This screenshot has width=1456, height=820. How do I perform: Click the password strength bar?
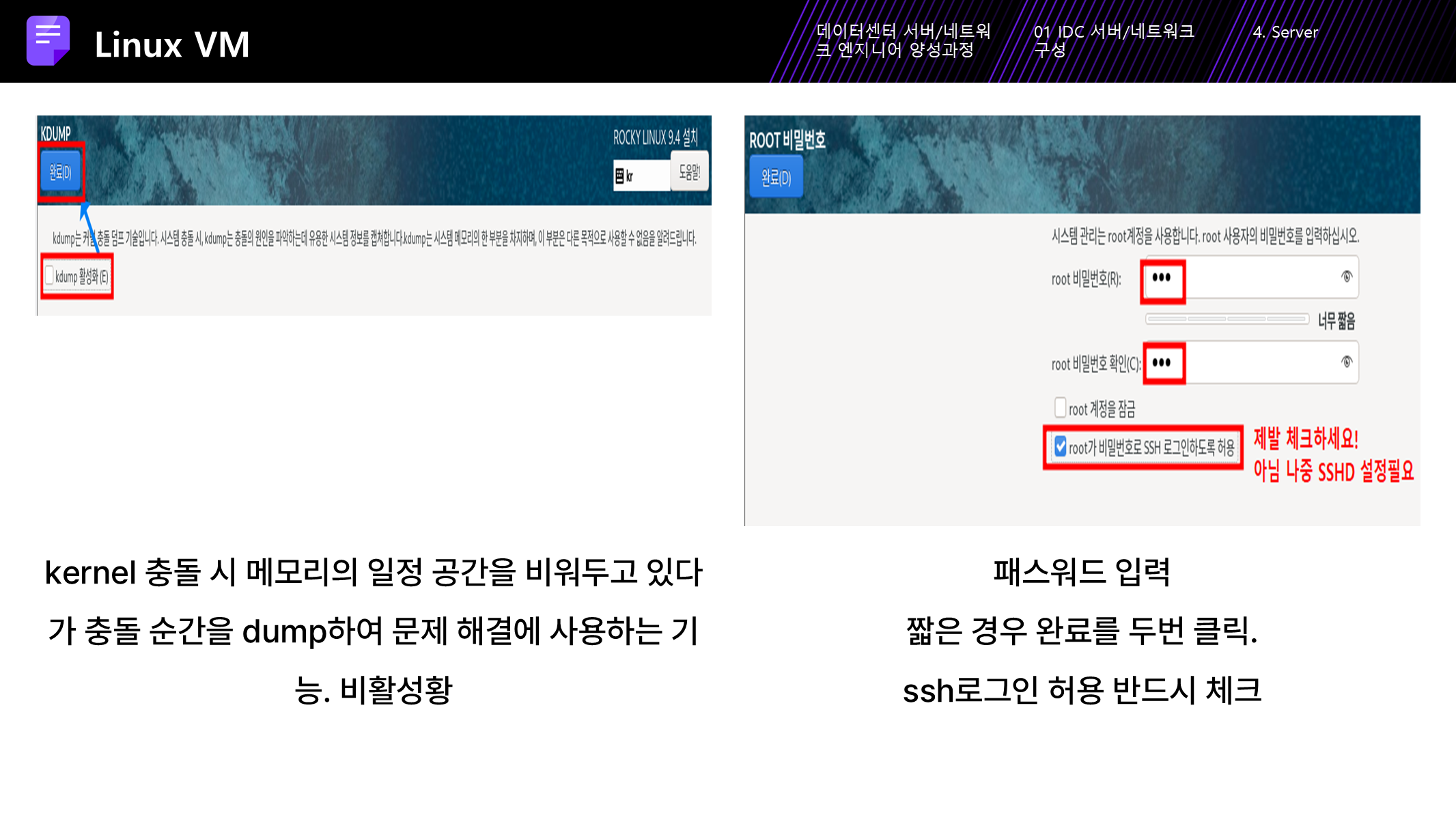[1227, 319]
